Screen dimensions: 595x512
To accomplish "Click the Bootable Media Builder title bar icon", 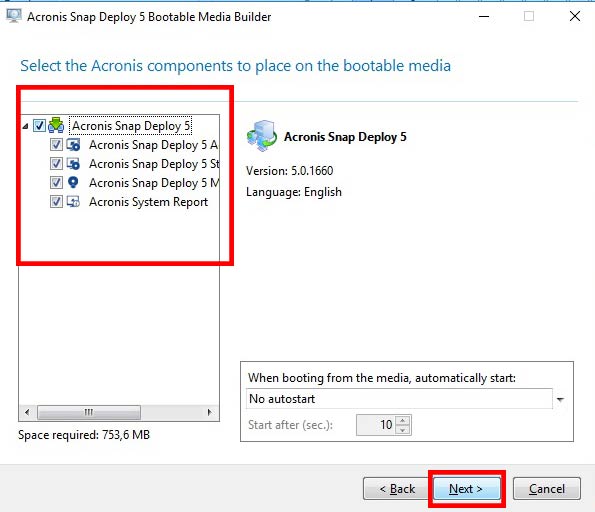I will tap(14, 16).
